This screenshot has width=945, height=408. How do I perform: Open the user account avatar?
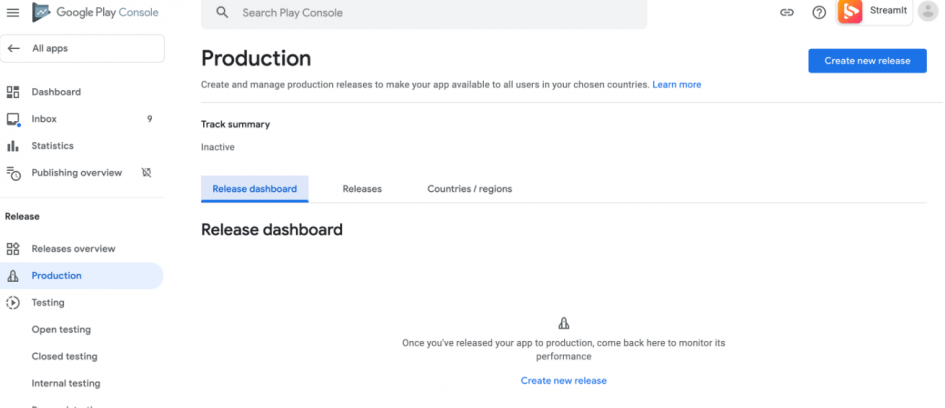click(928, 12)
